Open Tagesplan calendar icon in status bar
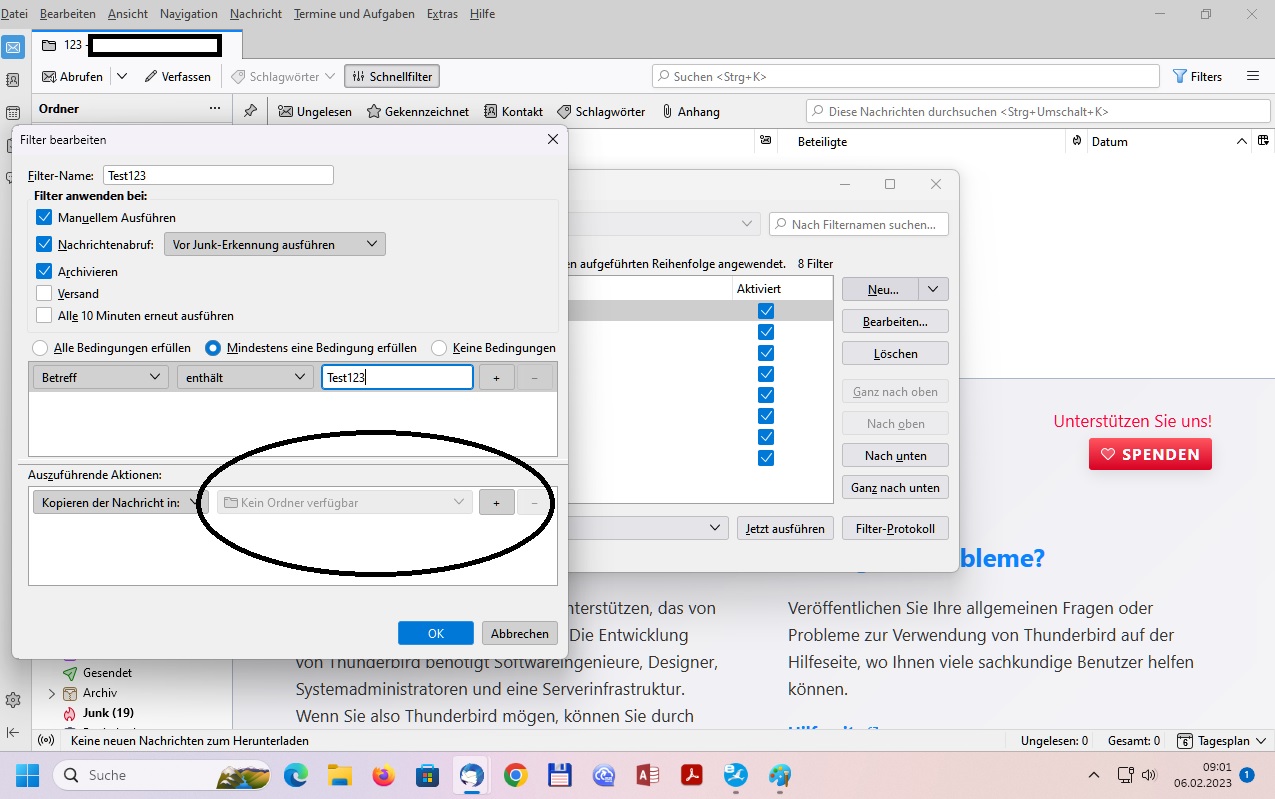The height and width of the screenshot is (799, 1275). [1185, 741]
